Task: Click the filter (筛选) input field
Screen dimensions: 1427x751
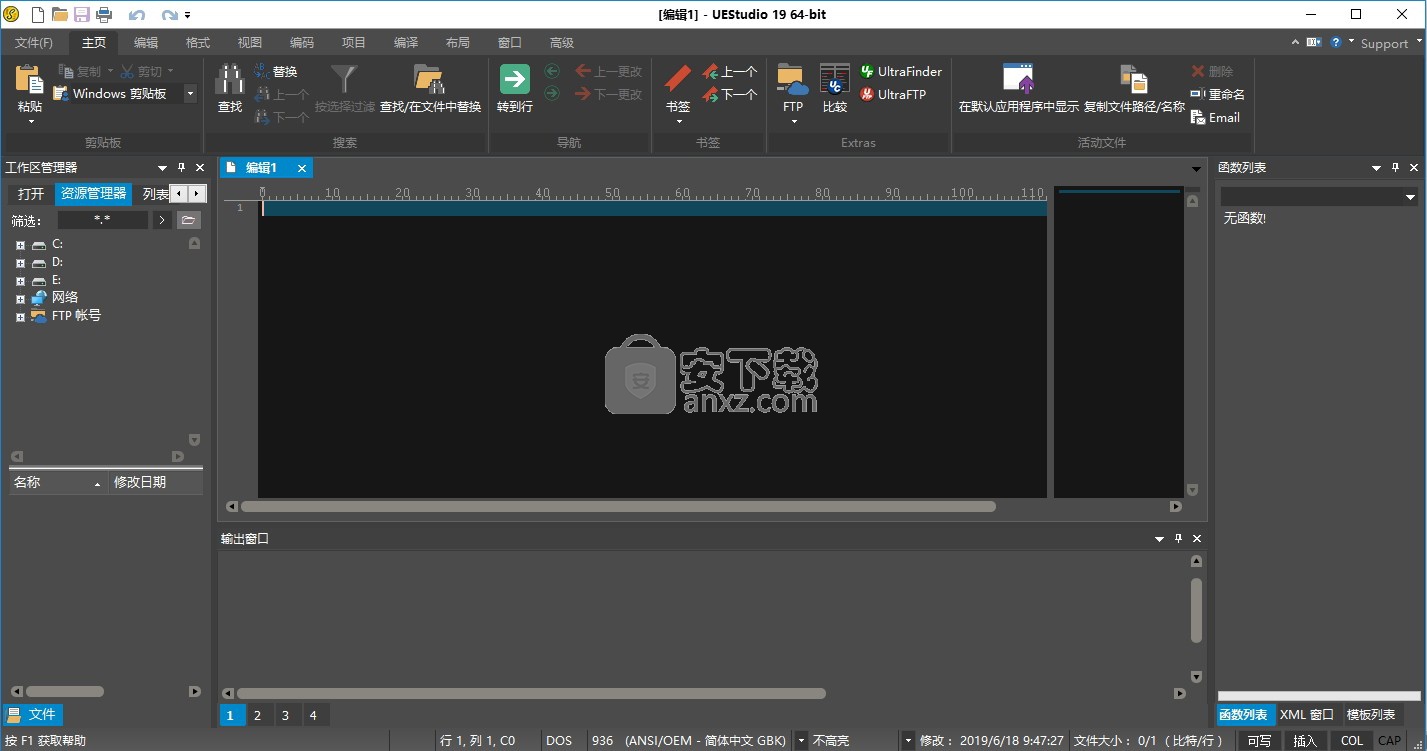Action: tap(102, 220)
